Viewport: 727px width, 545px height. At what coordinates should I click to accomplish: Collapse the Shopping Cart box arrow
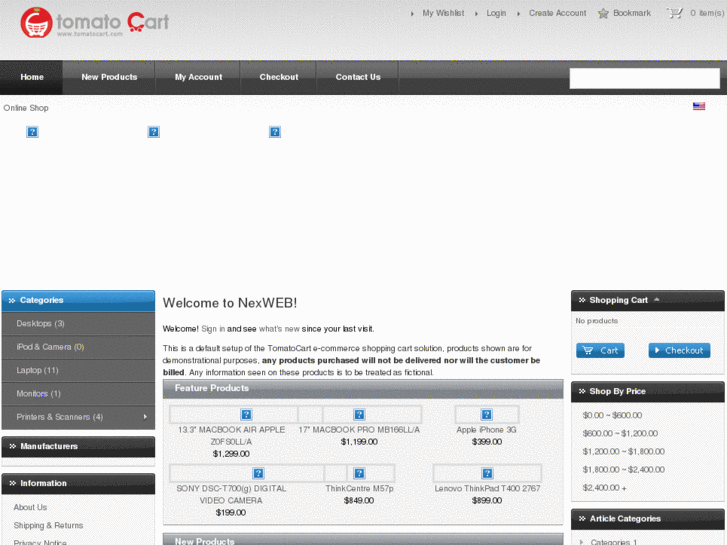click(x=657, y=300)
